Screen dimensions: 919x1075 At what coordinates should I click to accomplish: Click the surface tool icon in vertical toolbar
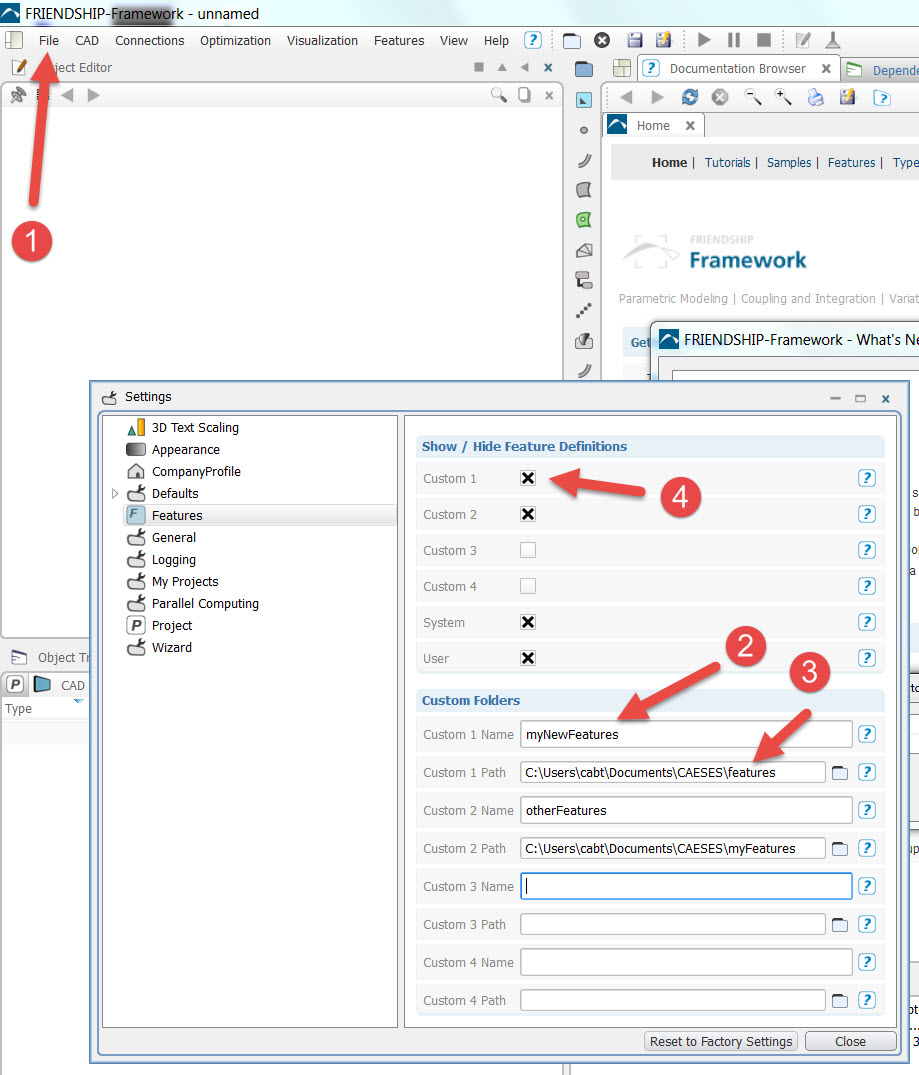click(x=584, y=190)
